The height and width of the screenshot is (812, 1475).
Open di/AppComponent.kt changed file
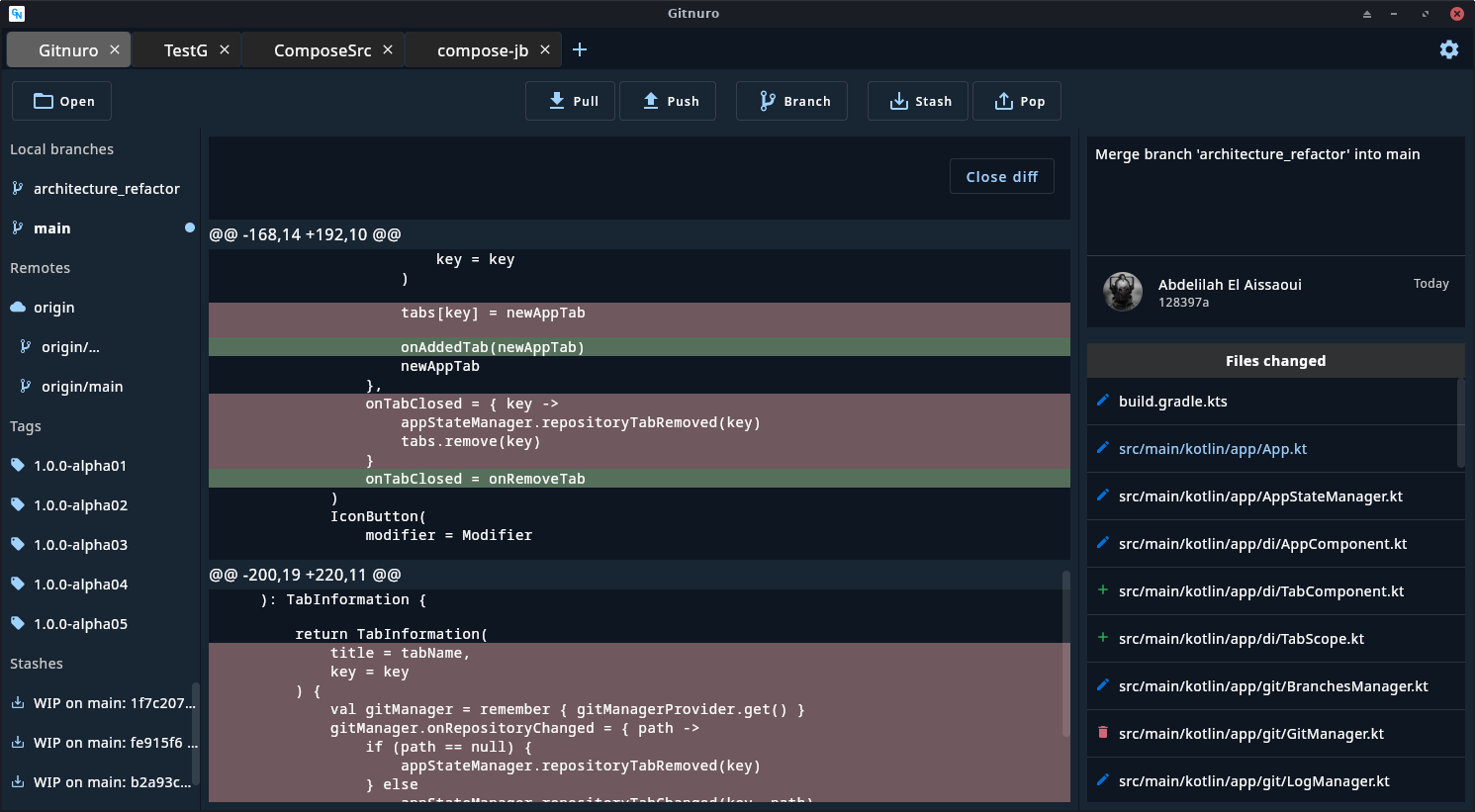pyautogui.click(x=1275, y=544)
